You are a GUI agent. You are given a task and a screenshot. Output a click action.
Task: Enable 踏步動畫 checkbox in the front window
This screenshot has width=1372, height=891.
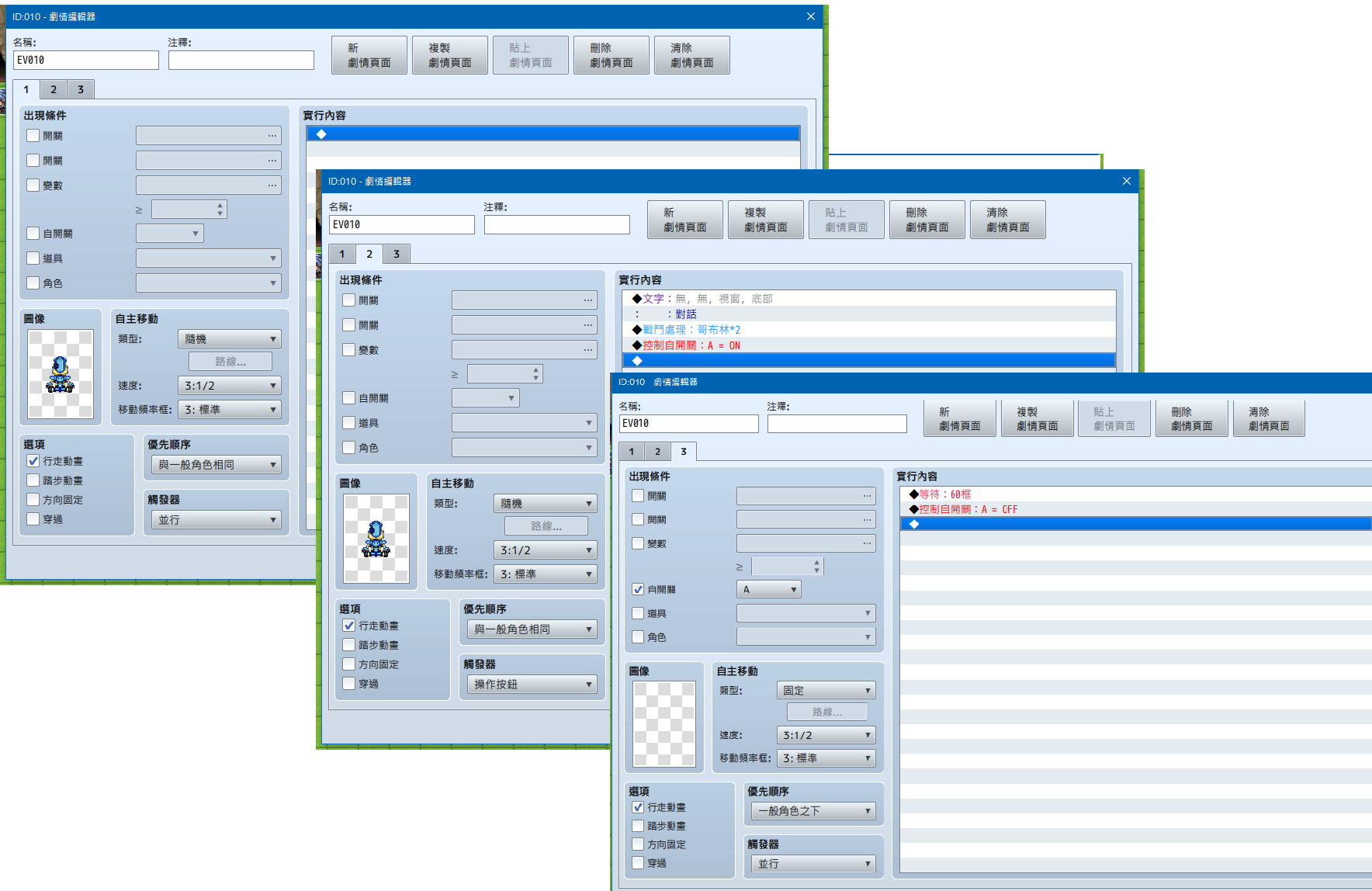click(x=638, y=826)
